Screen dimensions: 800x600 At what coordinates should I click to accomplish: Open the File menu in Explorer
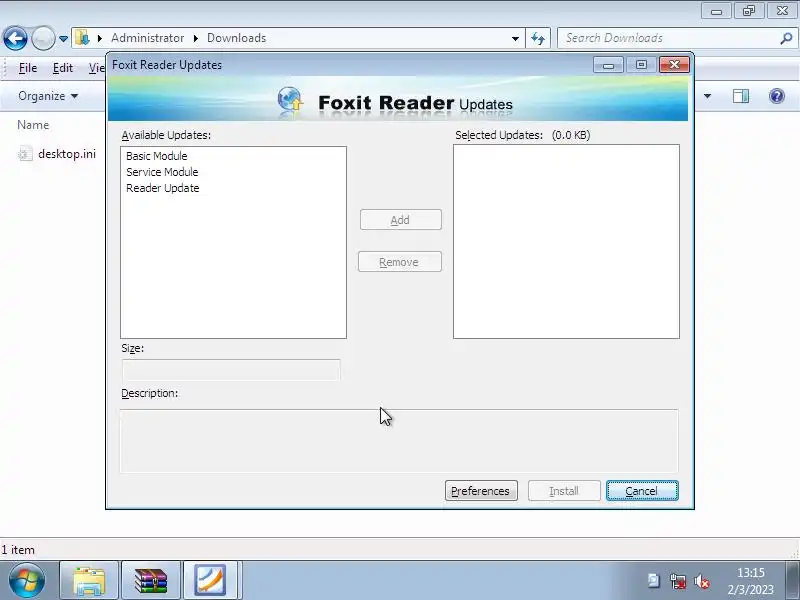28,68
